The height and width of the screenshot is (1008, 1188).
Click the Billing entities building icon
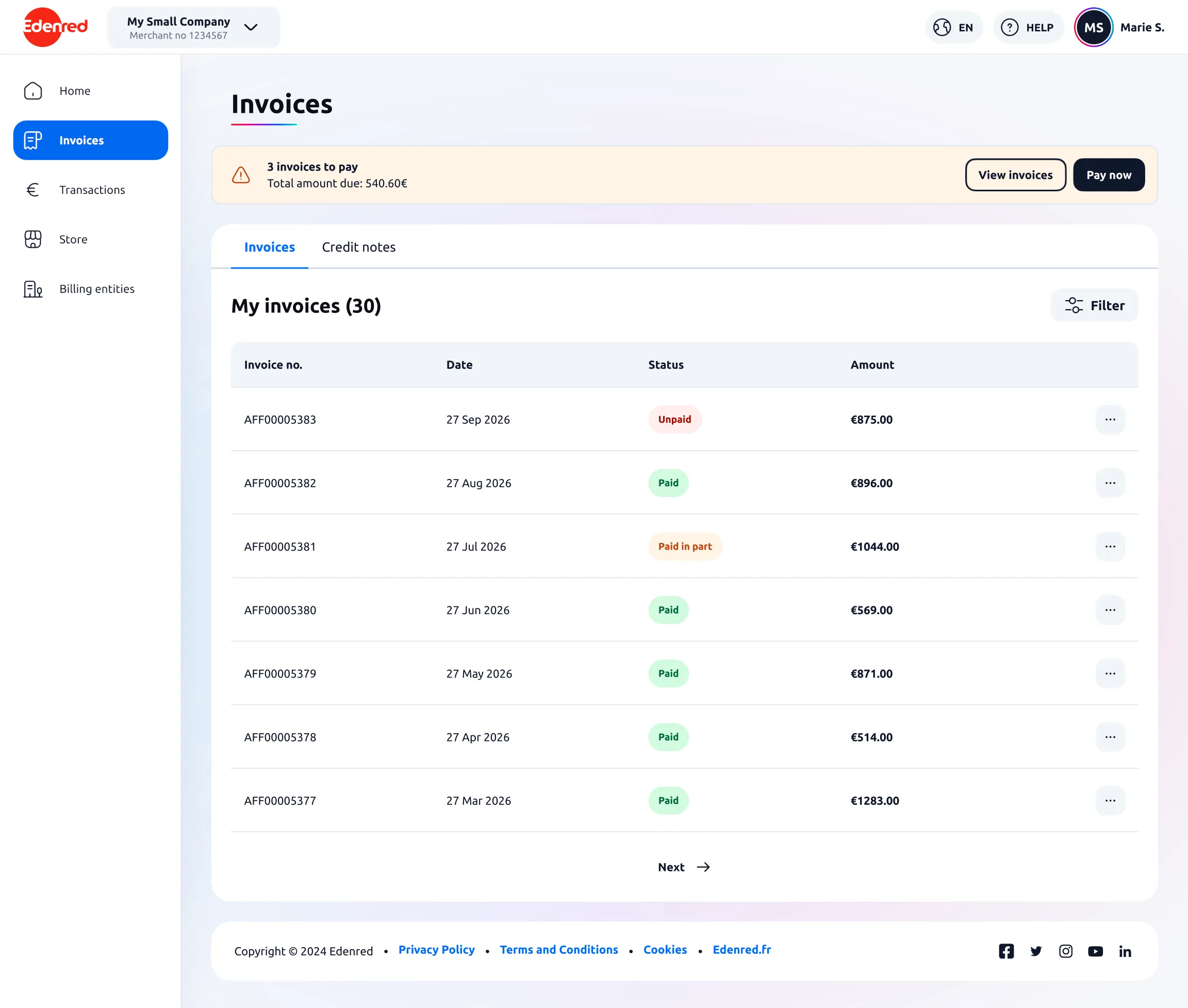pos(33,289)
